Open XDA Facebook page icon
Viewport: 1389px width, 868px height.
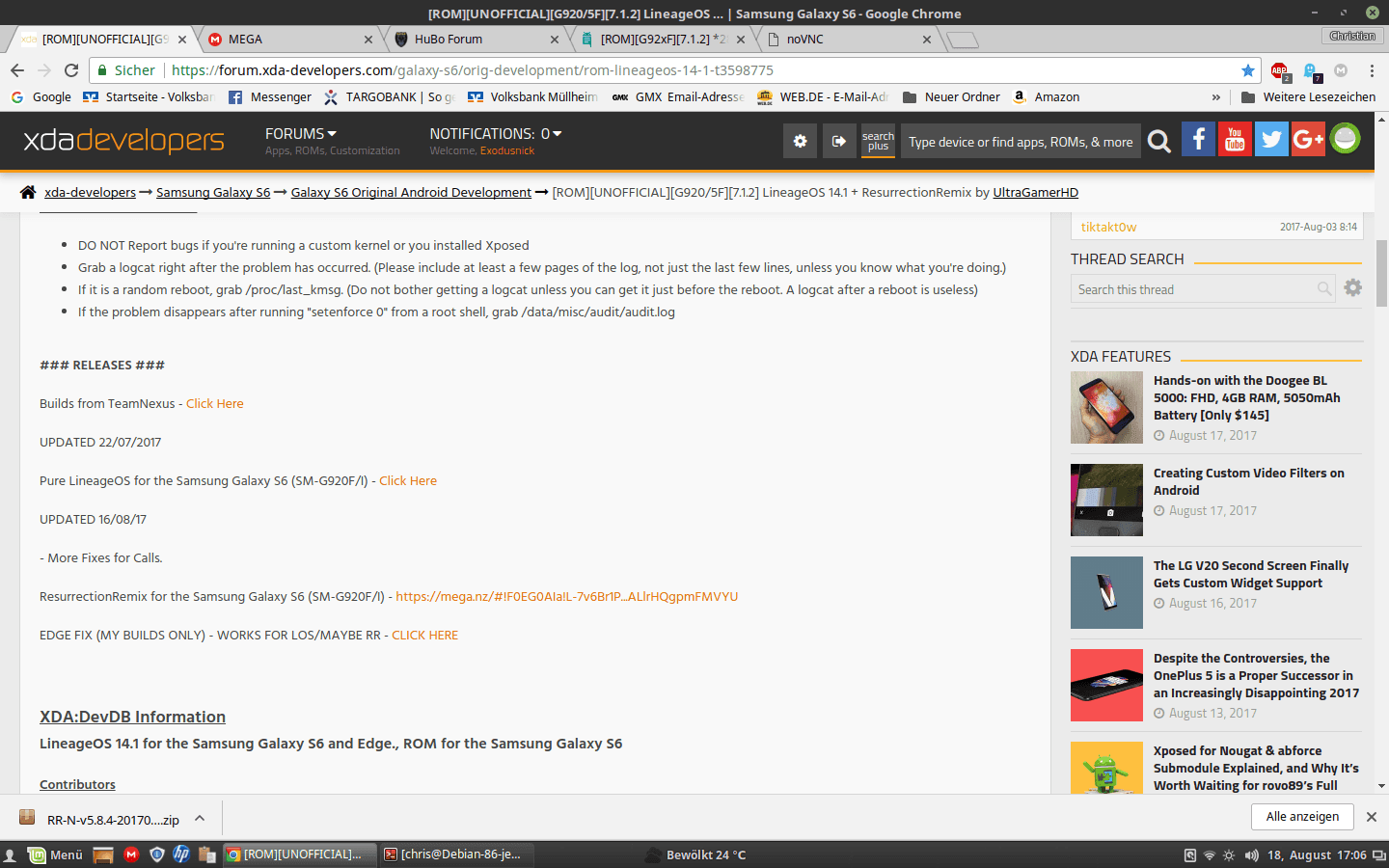(x=1198, y=139)
